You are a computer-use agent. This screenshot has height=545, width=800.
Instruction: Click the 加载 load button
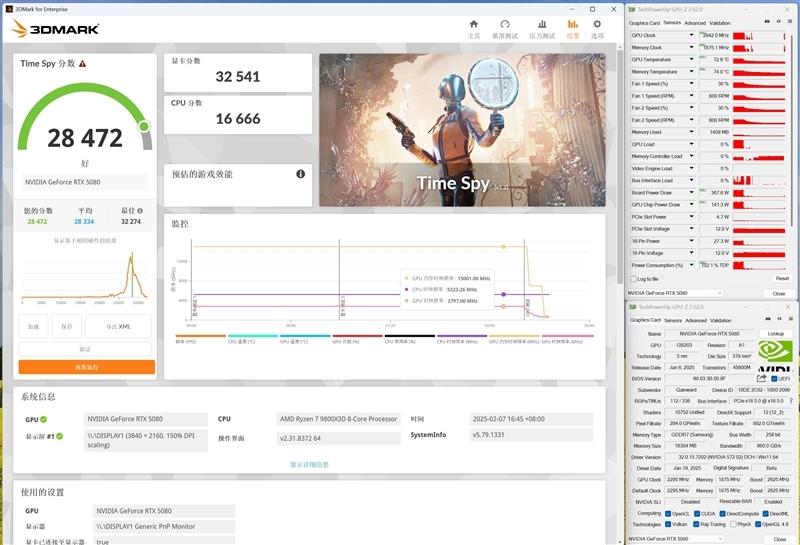(34, 327)
